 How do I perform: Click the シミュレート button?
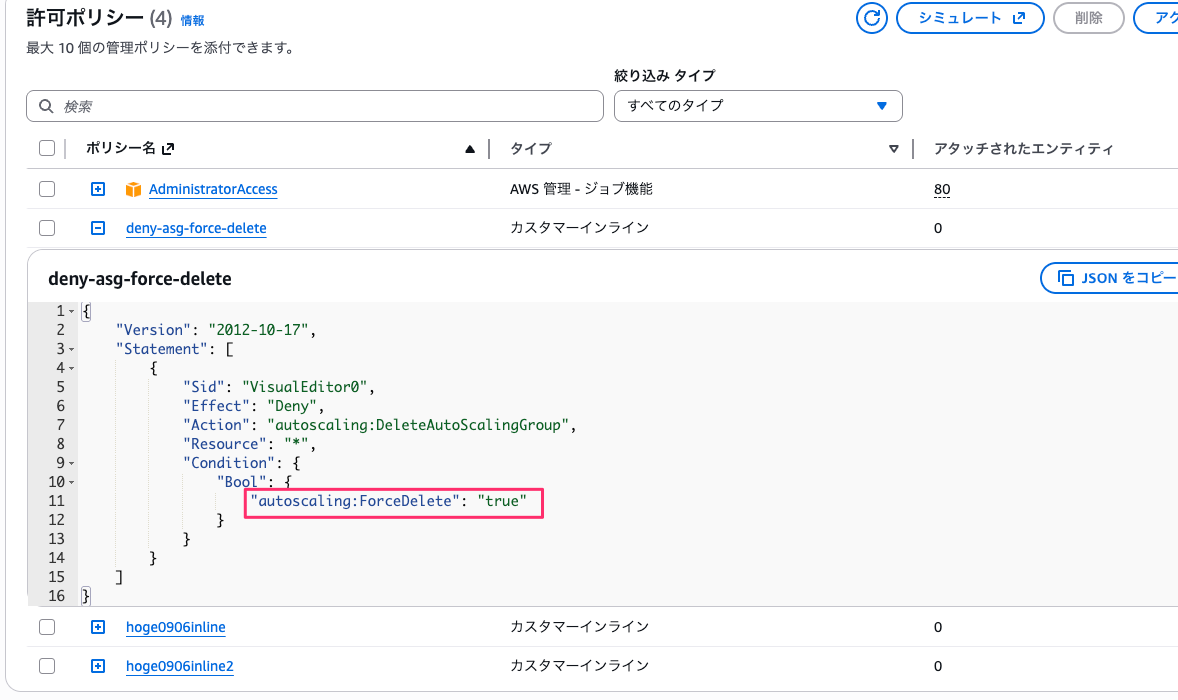point(970,18)
